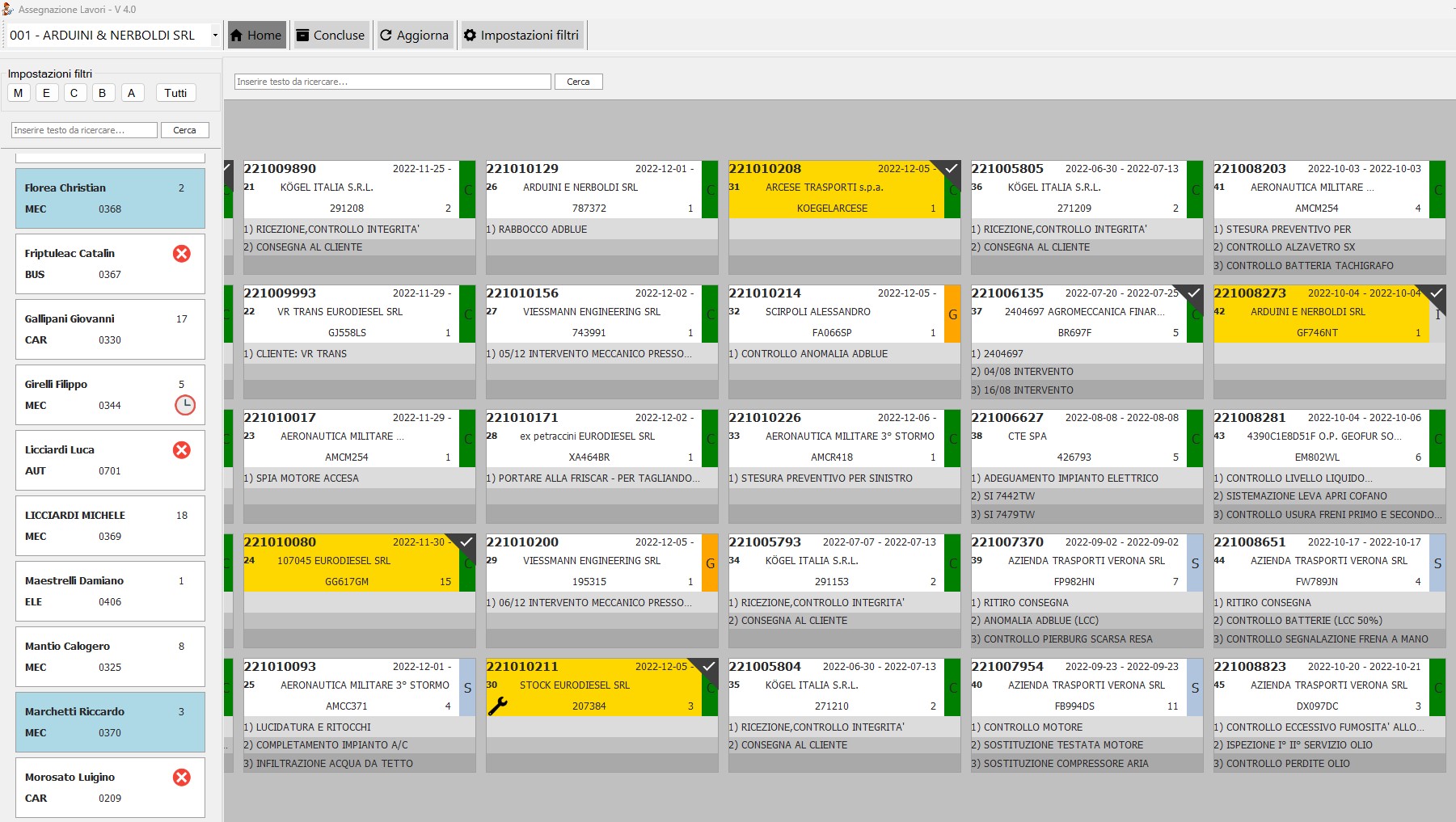Click the red X icon beside Licciardi Luca
1456x822 pixels.
[182, 450]
